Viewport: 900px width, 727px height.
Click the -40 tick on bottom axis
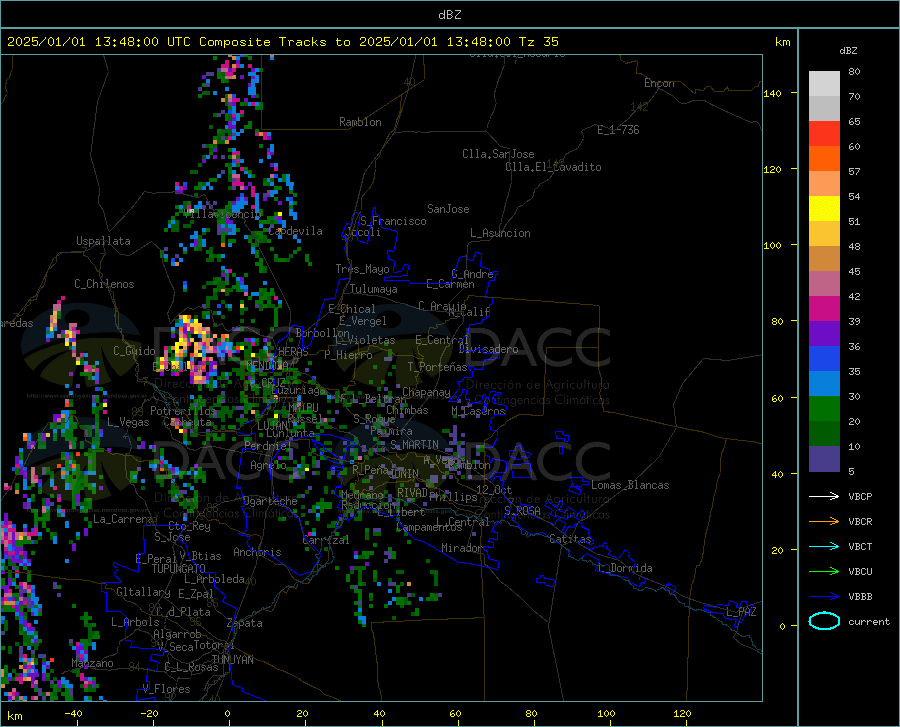click(x=73, y=713)
